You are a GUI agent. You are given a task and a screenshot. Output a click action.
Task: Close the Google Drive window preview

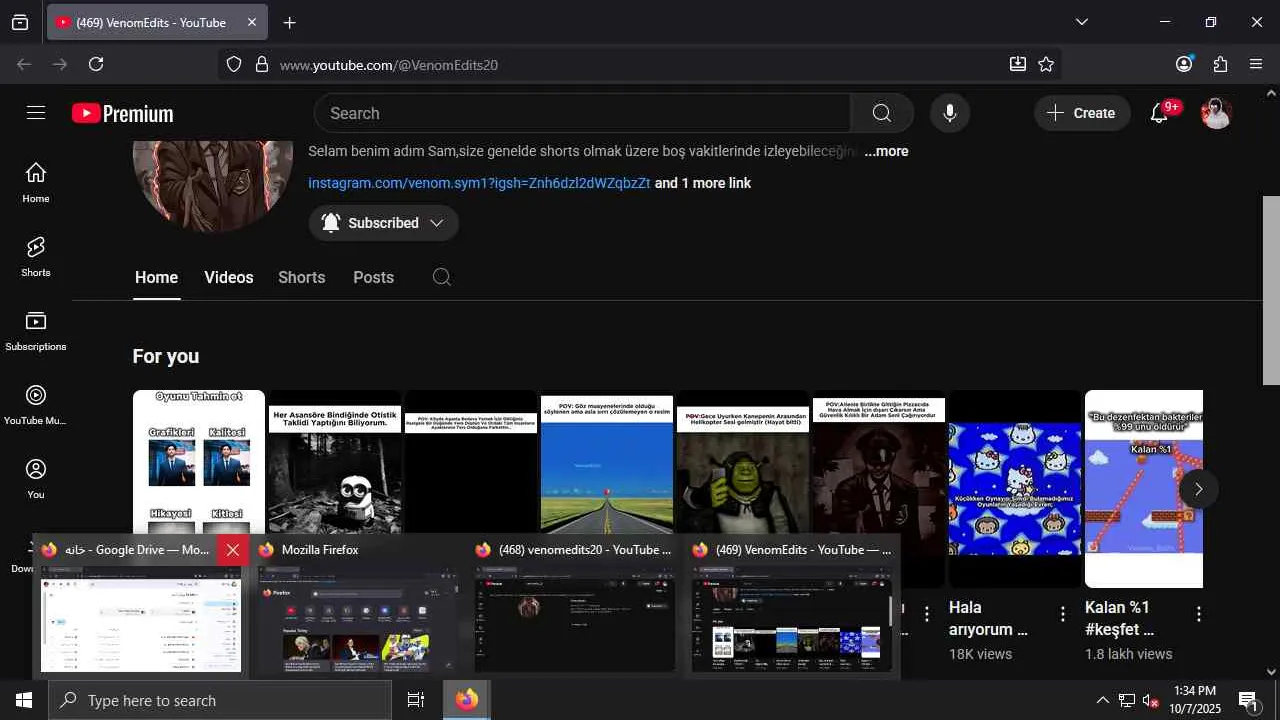point(233,550)
